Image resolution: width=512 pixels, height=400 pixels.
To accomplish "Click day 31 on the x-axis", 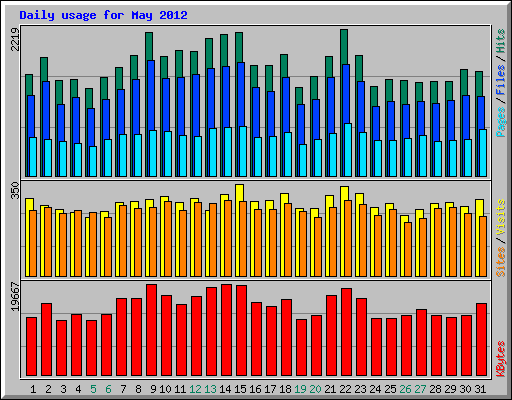I will [480, 389].
